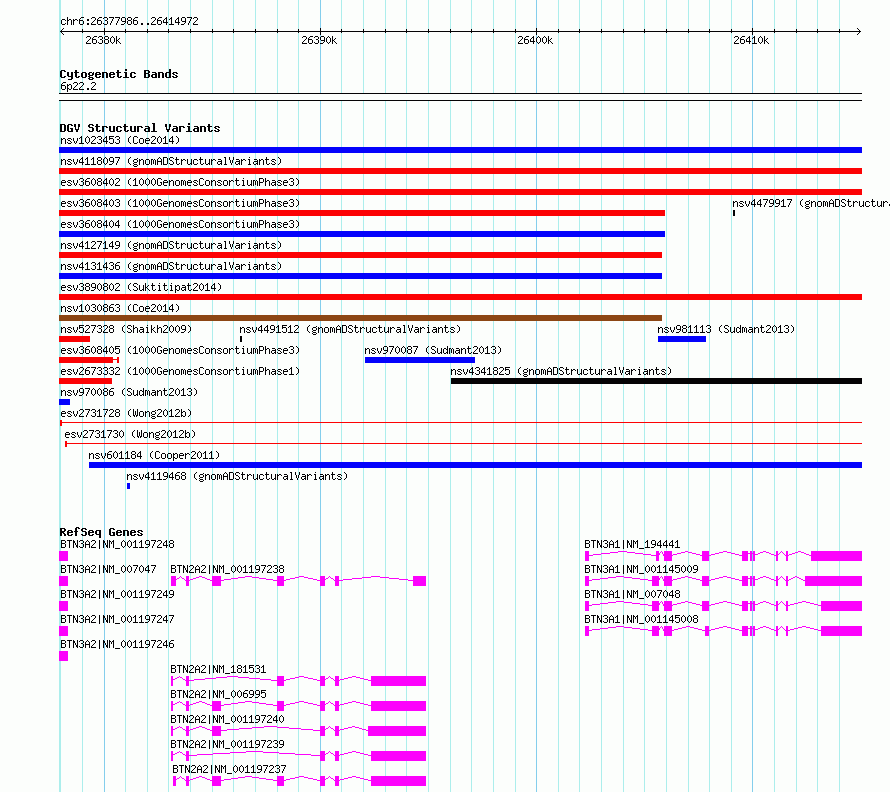
Task: Click the esv2673332 red variant bar
Action: pos(86,381)
